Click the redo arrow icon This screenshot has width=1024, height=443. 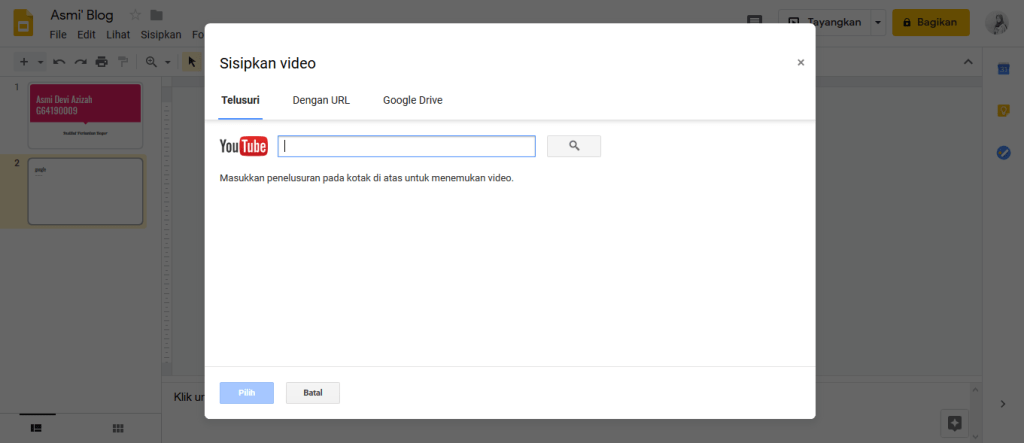click(x=80, y=62)
